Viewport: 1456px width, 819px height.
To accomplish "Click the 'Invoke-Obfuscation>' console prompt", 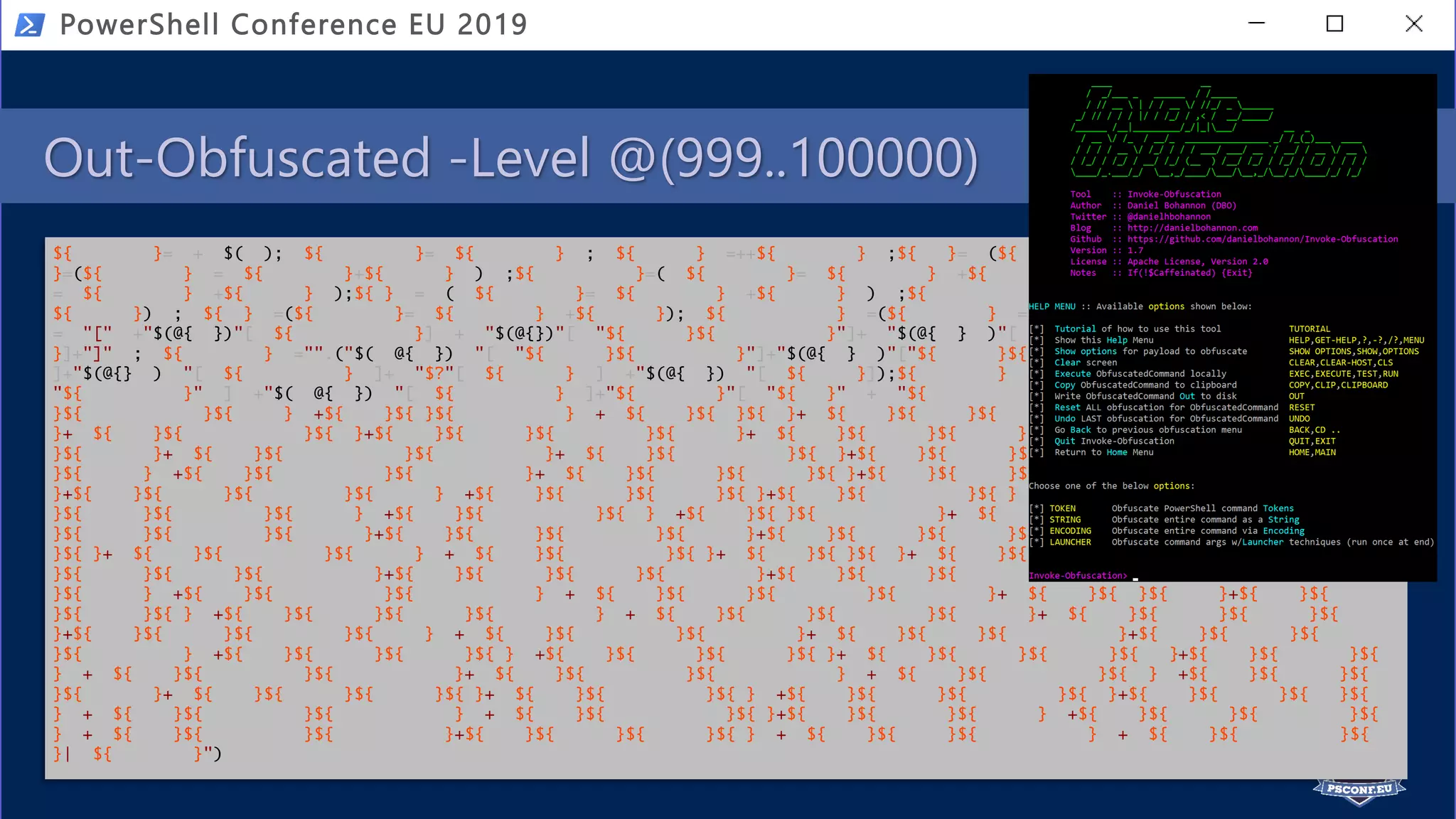I will point(1078,577).
